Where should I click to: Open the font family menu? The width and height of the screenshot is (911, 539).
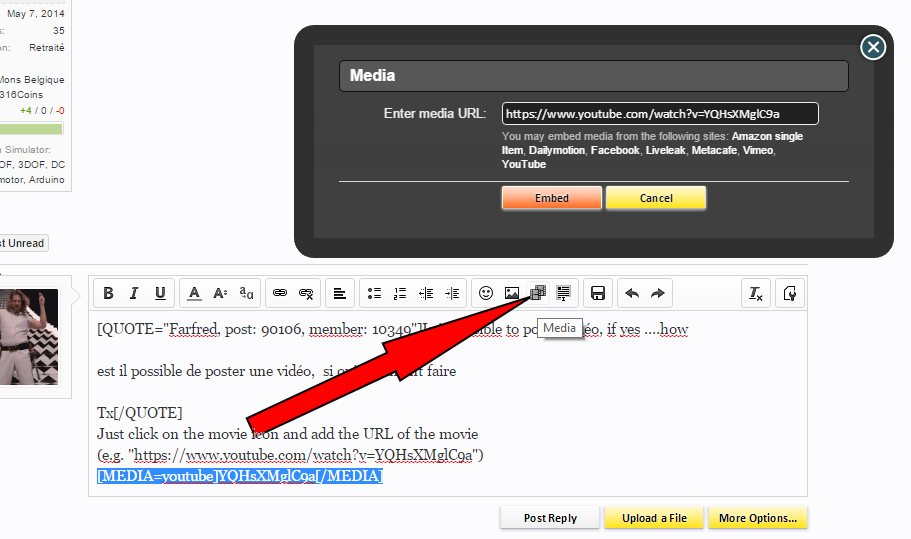coord(246,293)
